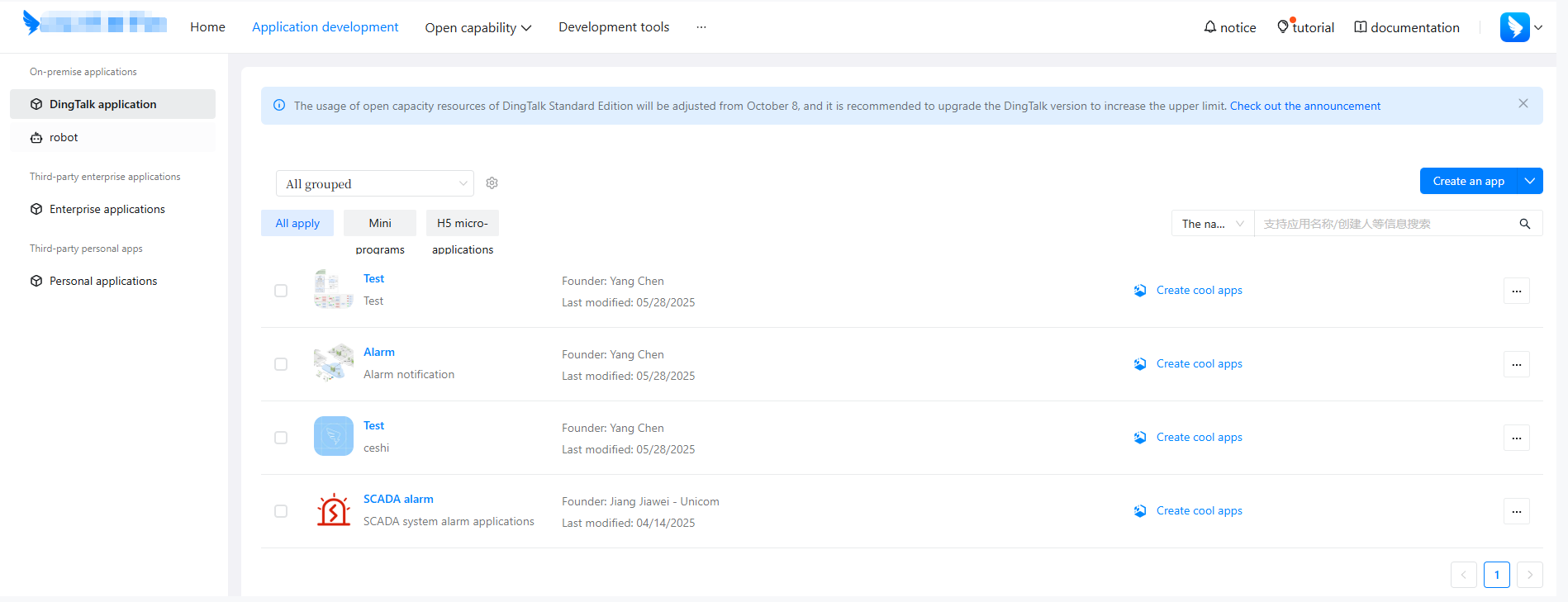Click the SCADA alarm app icon
The height and width of the screenshot is (602, 1568).
click(334, 510)
